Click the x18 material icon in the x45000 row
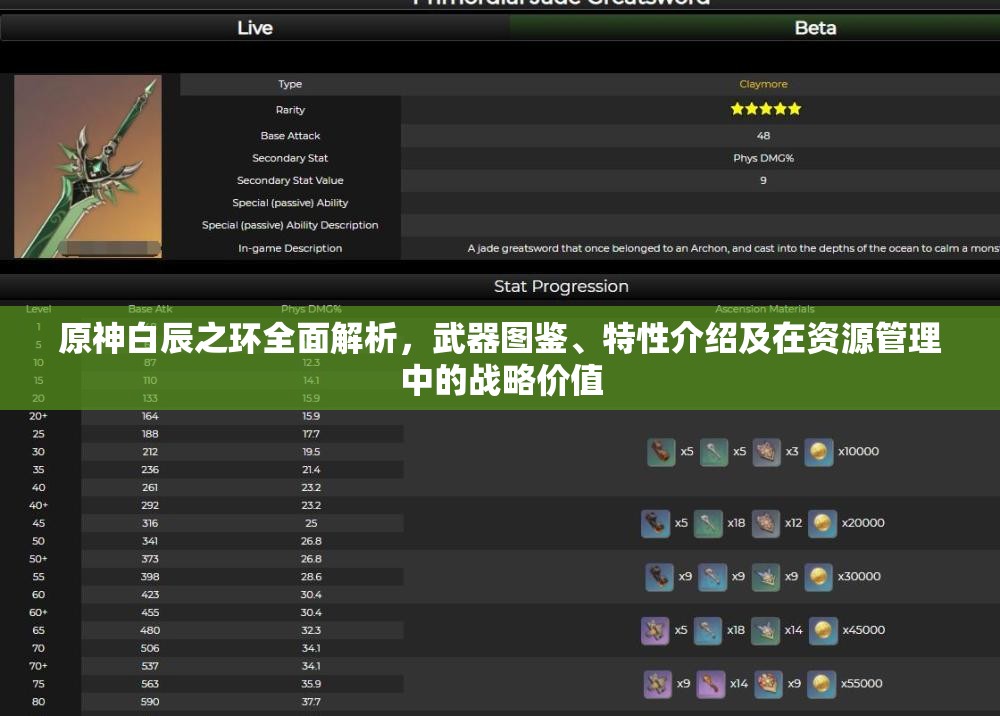This screenshot has height=716, width=1000. [708, 631]
